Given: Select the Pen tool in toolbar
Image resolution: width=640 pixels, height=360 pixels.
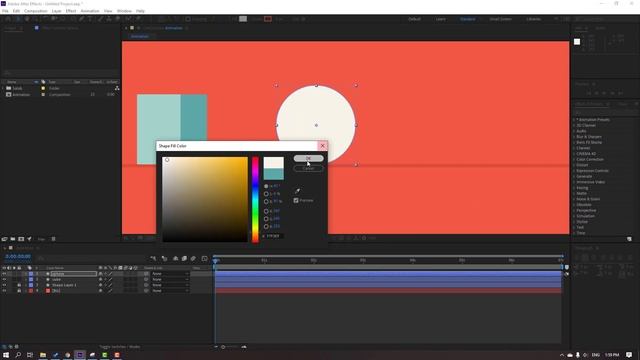Looking at the screenshot, I should pyautogui.click(x=81, y=19).
